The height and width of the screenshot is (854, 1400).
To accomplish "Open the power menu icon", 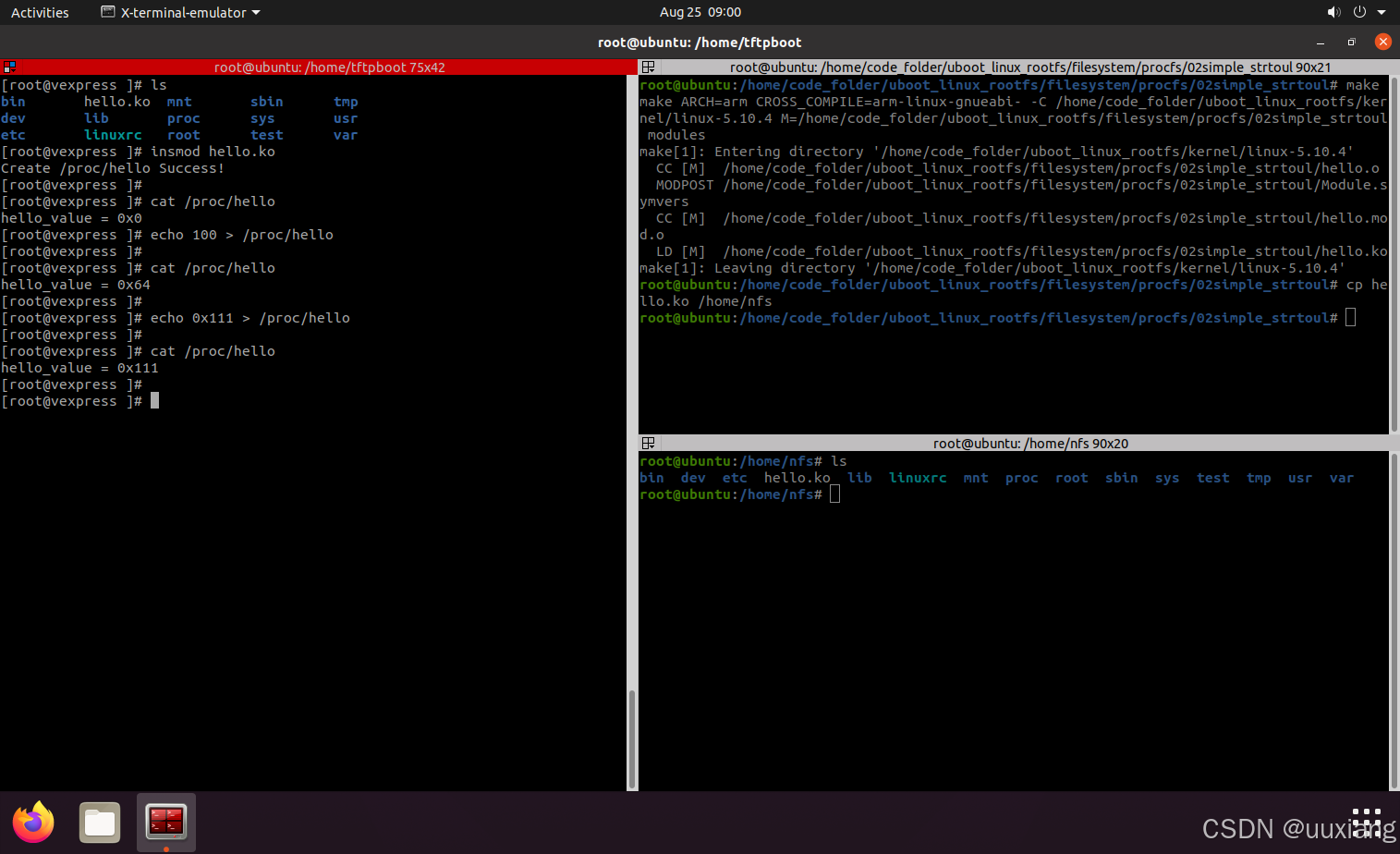I will [1359, 12].
